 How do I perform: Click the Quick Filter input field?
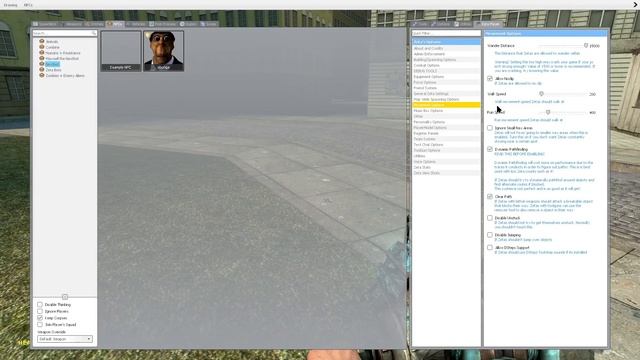[446, 33]
